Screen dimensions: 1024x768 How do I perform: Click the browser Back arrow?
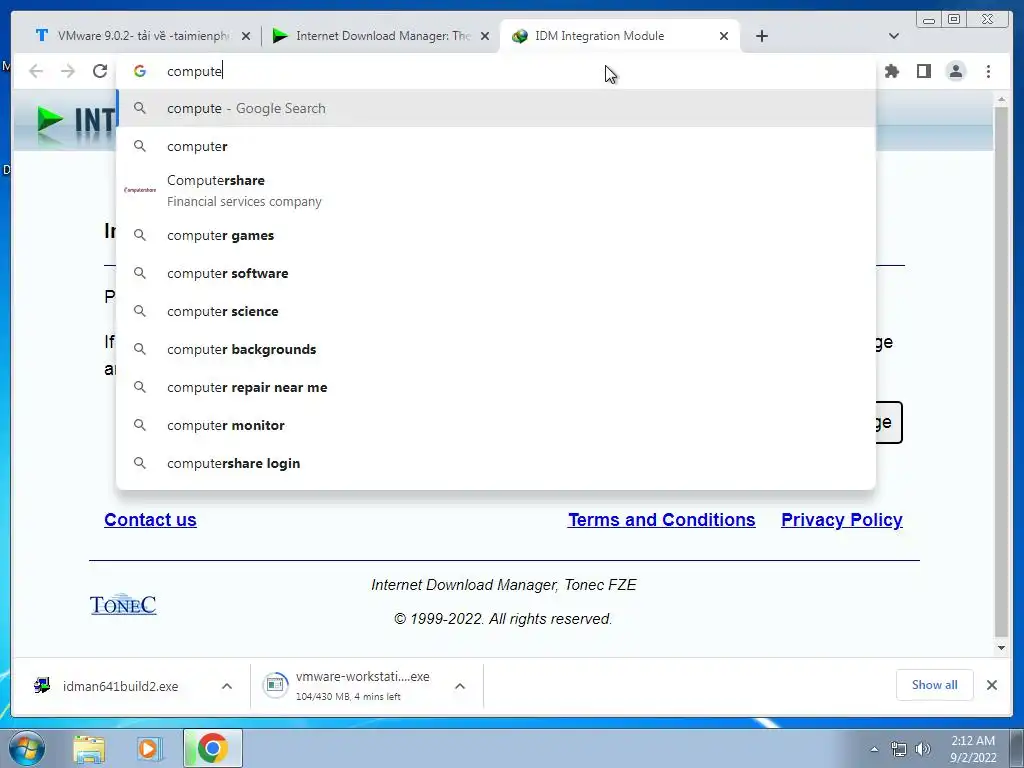coord(36,71)
